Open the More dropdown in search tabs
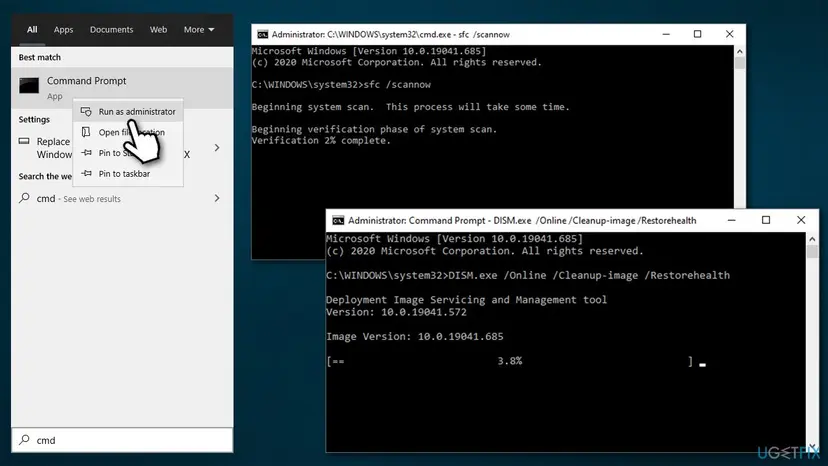Viewport: 828px width, 466px height. 199,30
